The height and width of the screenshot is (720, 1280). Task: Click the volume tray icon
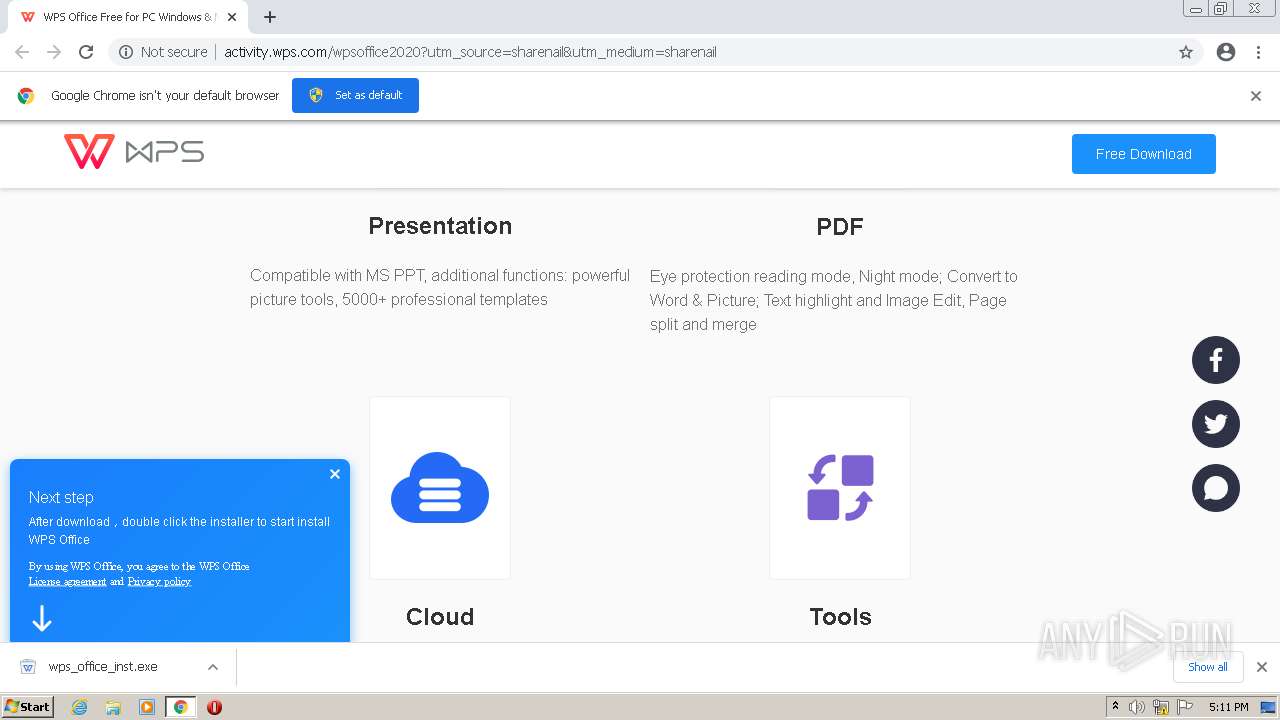(x=1137, y=707)
